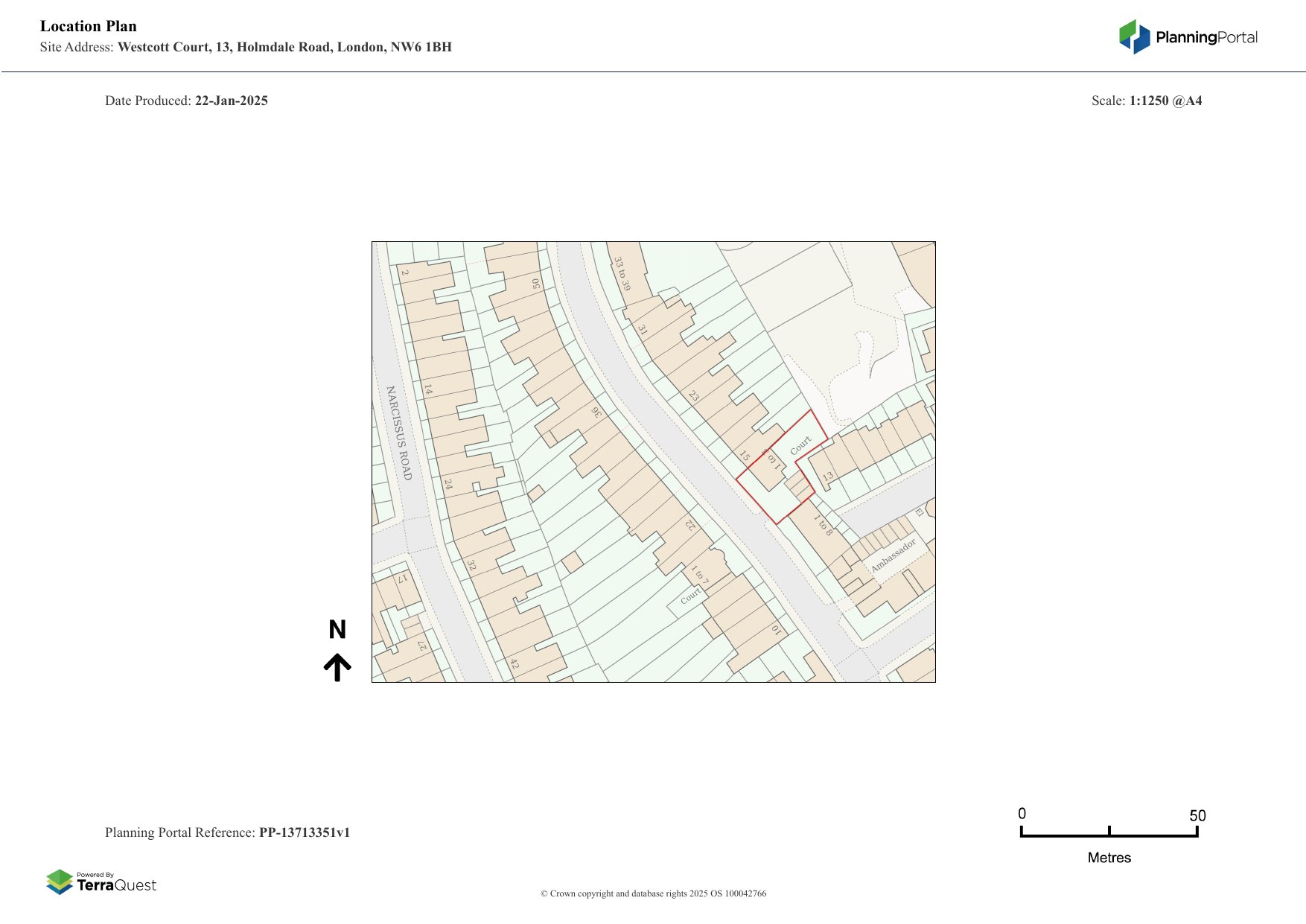This screenshot has height=924, width=1306.
Task: Click the PlanningPortal logo icon
Action: tap(1135, 36)
